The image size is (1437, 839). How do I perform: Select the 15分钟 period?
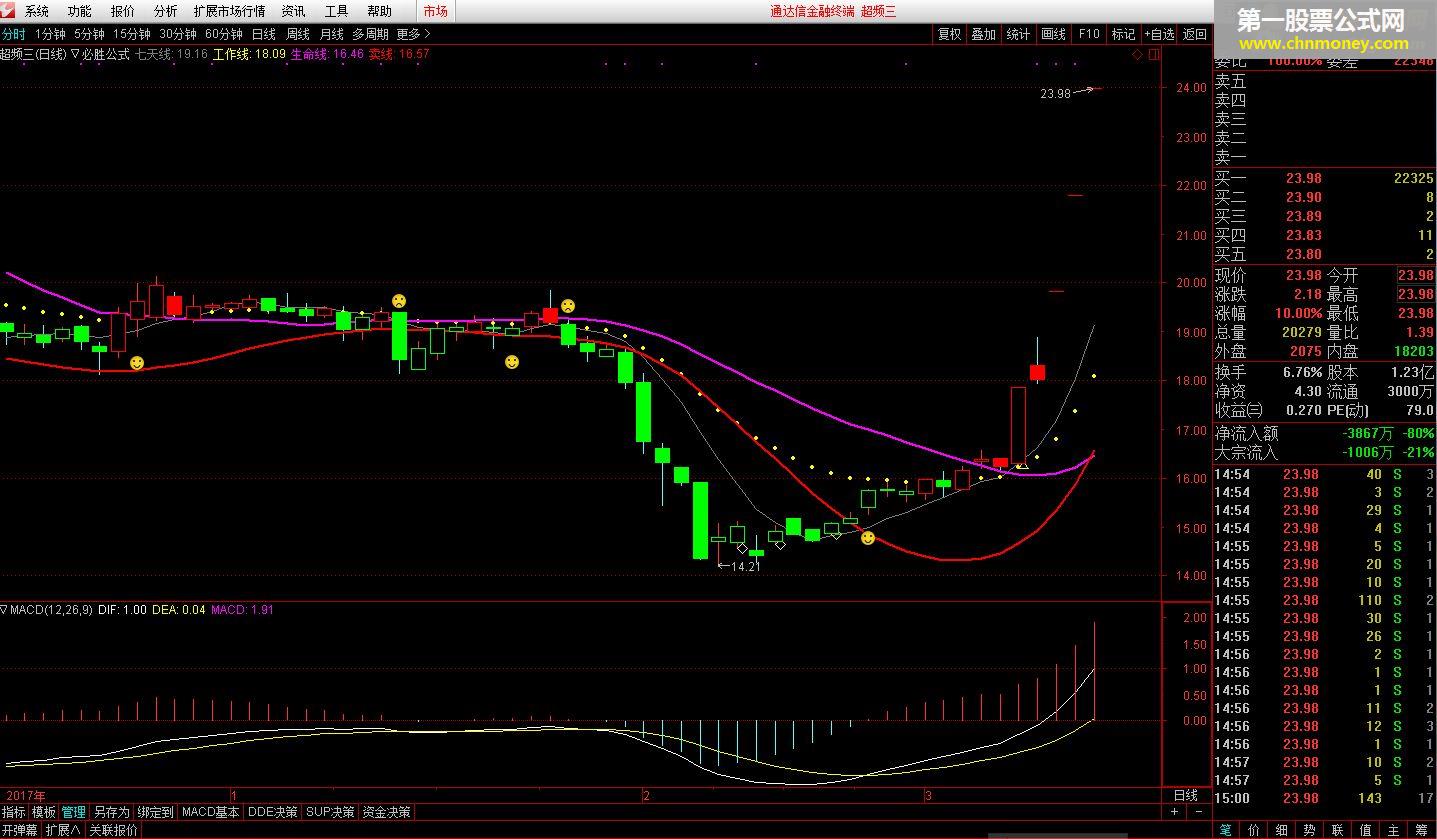tap(131, 34)
